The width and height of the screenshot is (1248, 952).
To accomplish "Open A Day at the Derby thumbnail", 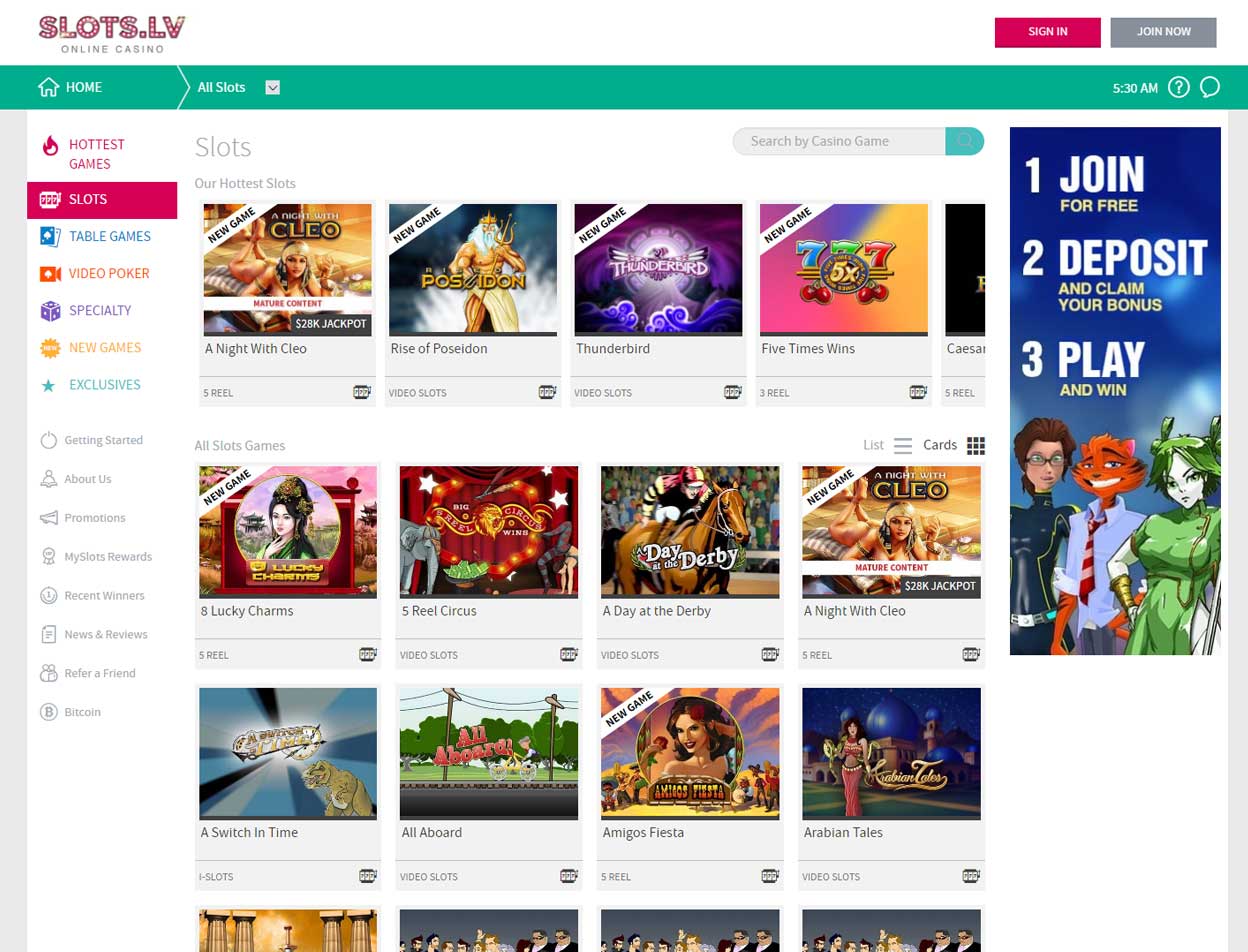I will [690, 532].
